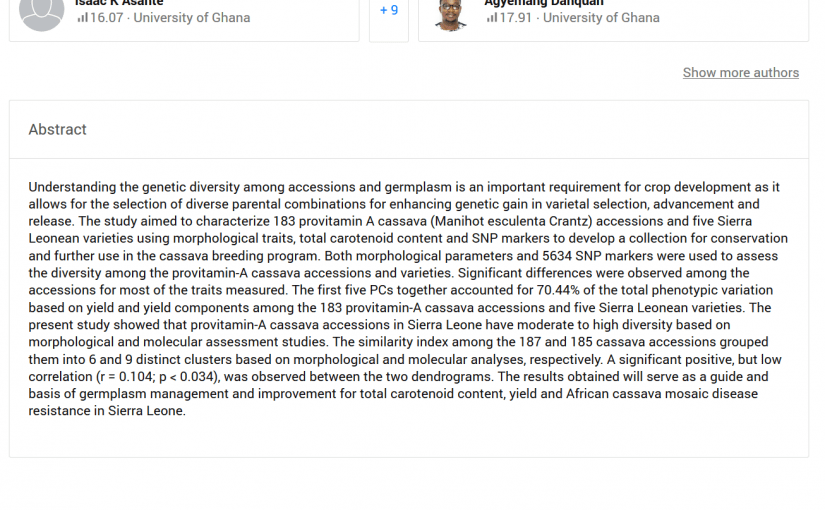825x510 pixels.
Task: Click the Show more authors link
Action: (x=740, y=73)
